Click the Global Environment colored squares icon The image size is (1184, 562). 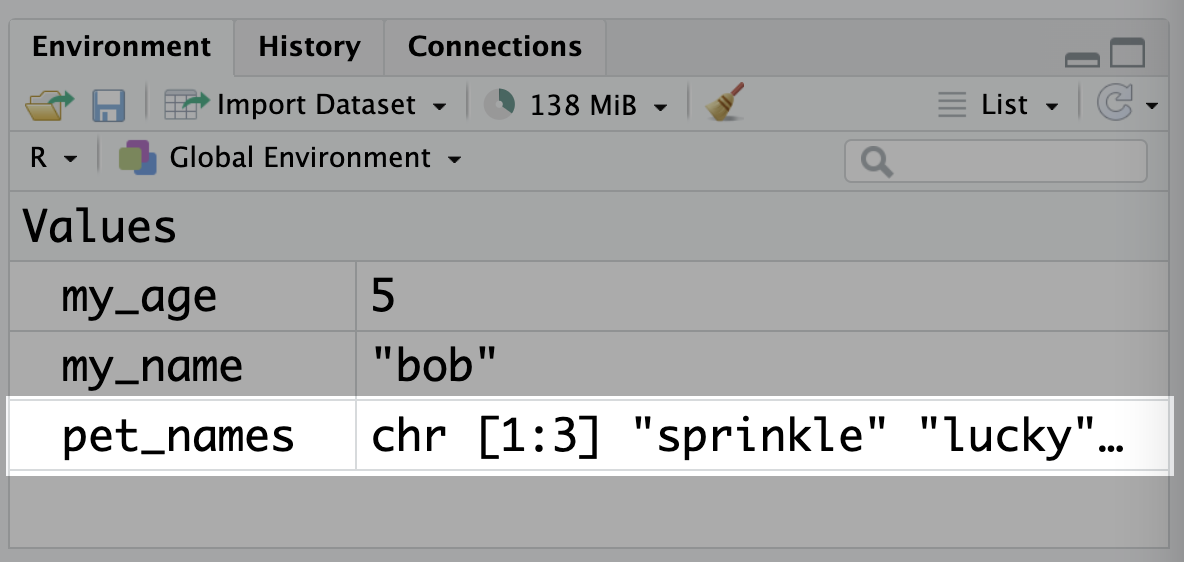[x=137, y=158]
